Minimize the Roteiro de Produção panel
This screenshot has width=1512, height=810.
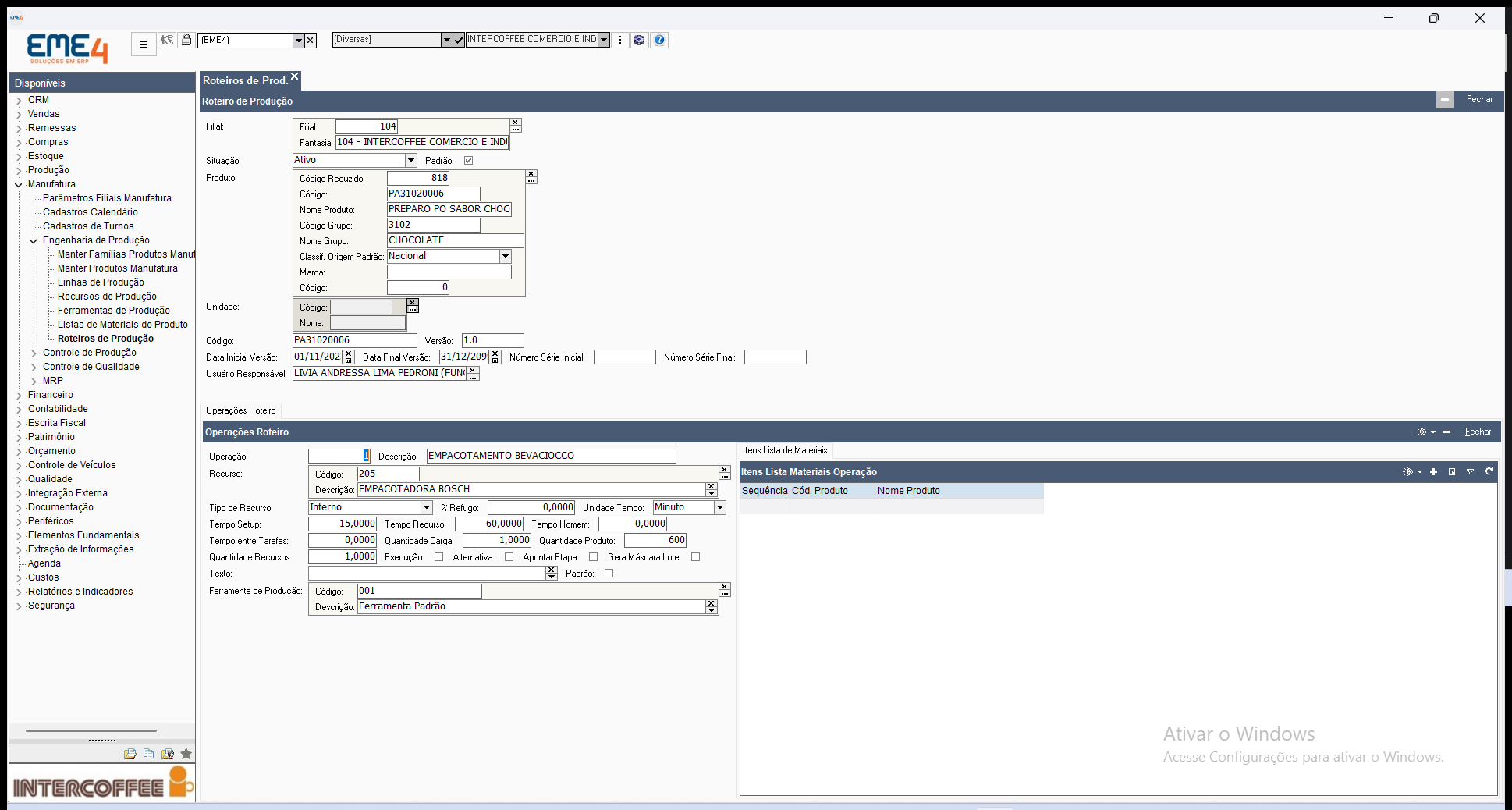(1445, 100)
